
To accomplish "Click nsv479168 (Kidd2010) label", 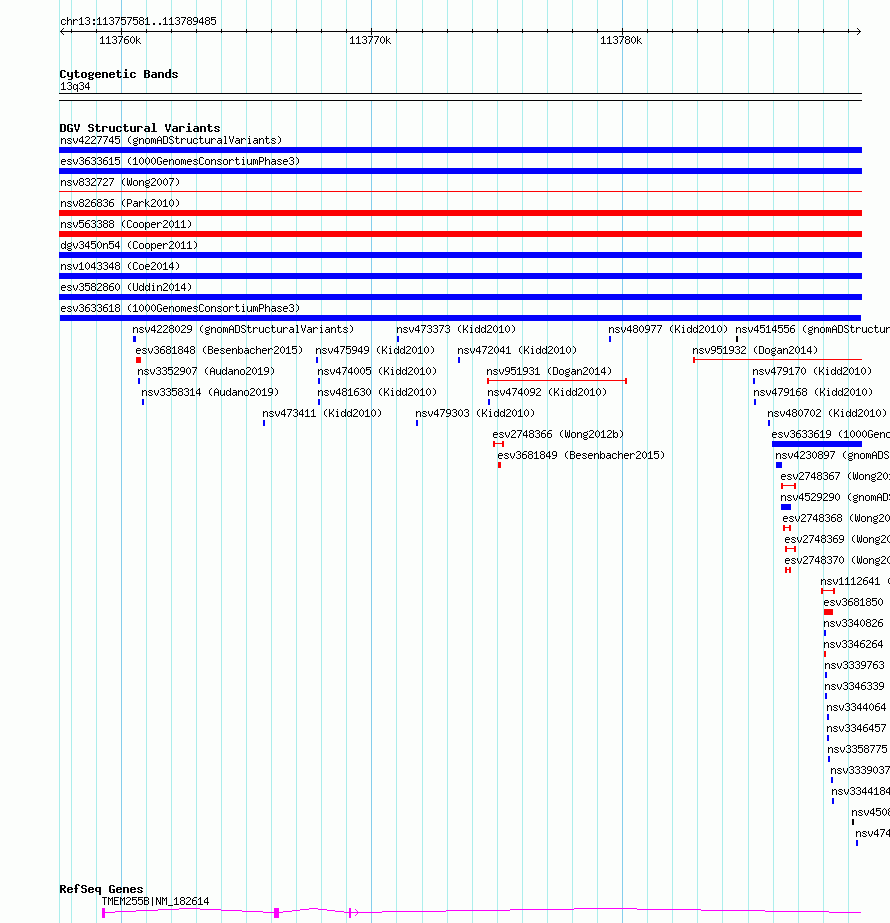I will [813, 393].
